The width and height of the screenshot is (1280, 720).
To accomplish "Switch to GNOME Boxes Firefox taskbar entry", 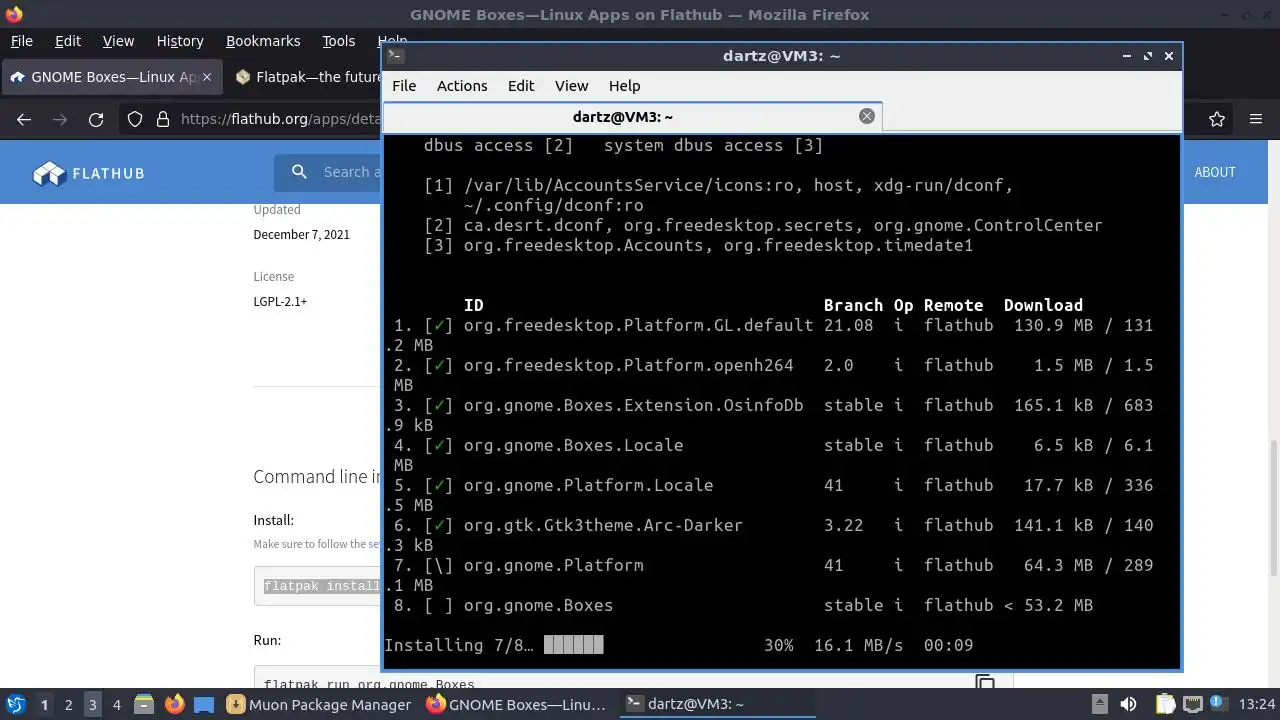I will tap(518, 704).
